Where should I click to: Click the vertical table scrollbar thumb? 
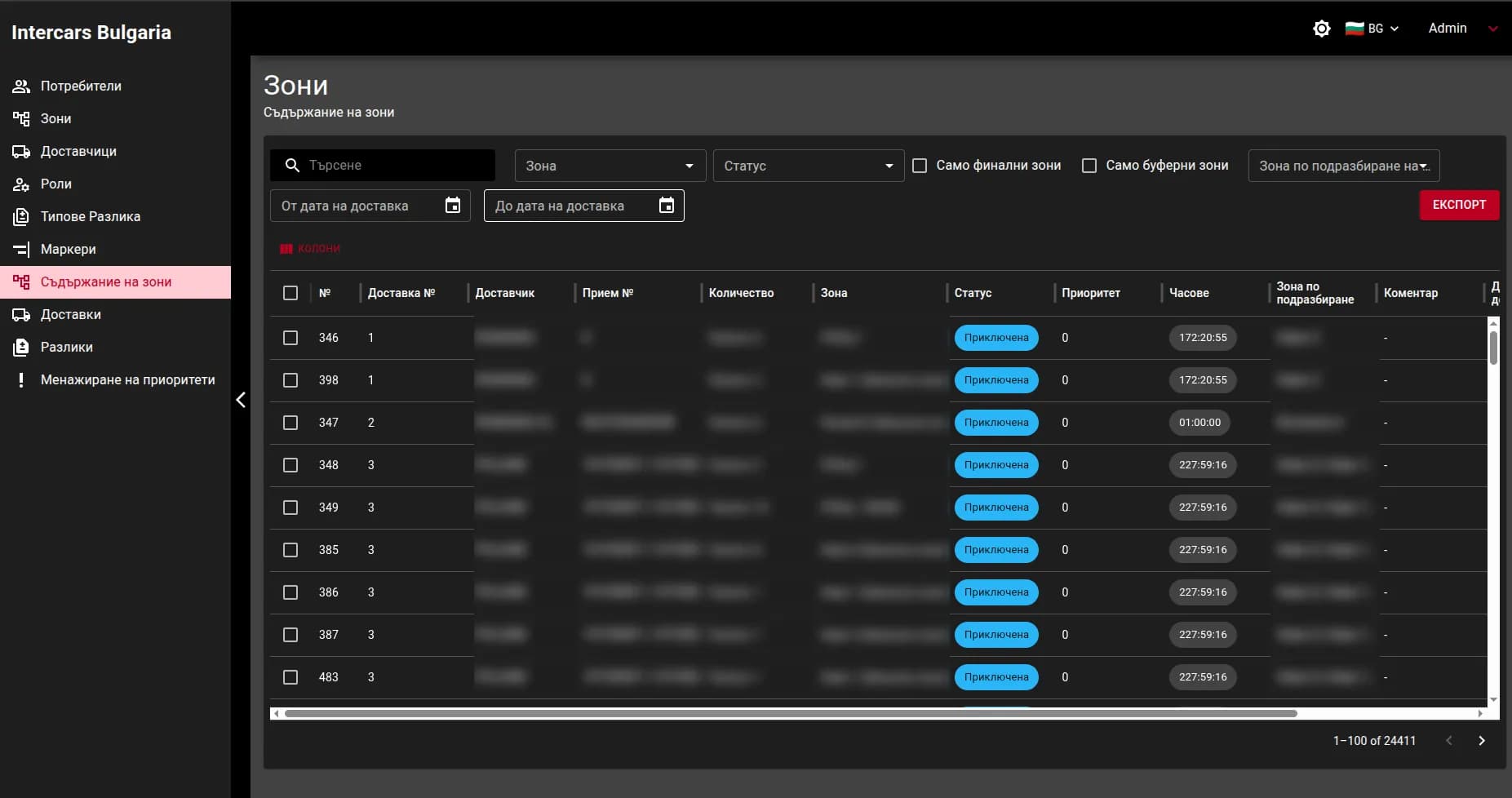pyautogui.click(x=1493, y=347)
